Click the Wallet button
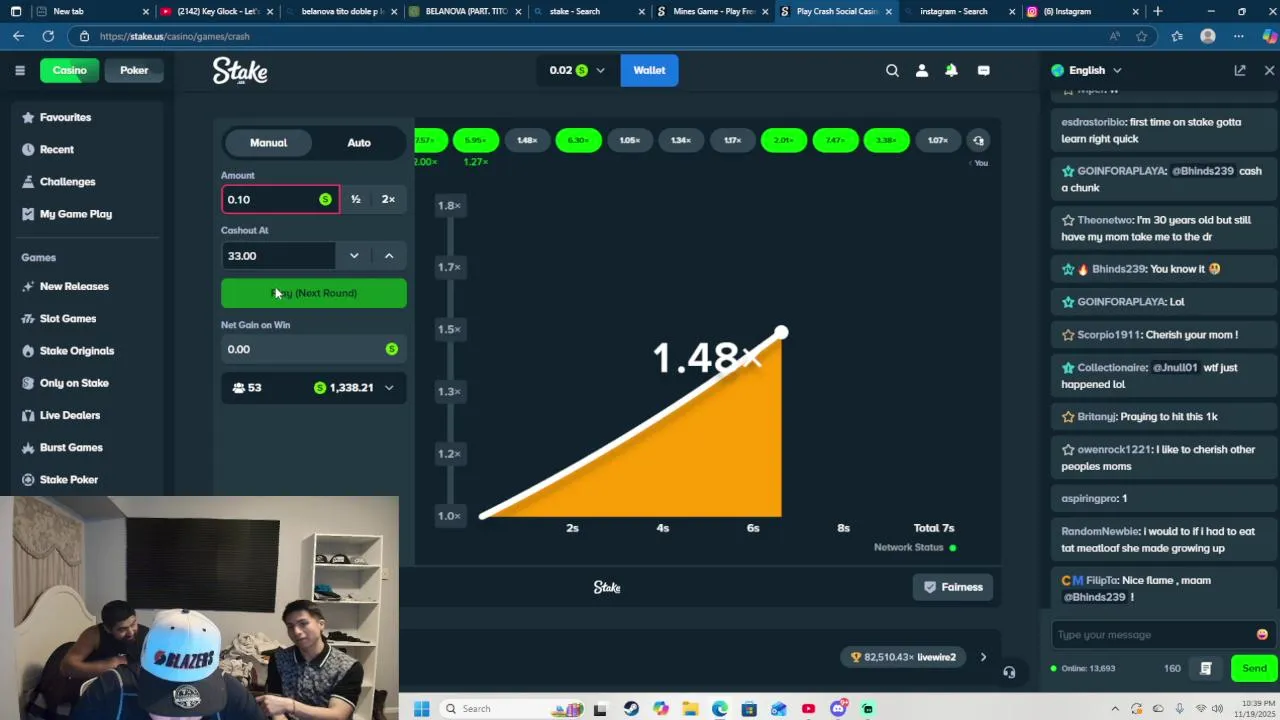1280x720 pixels. click(x=649, y=70)
